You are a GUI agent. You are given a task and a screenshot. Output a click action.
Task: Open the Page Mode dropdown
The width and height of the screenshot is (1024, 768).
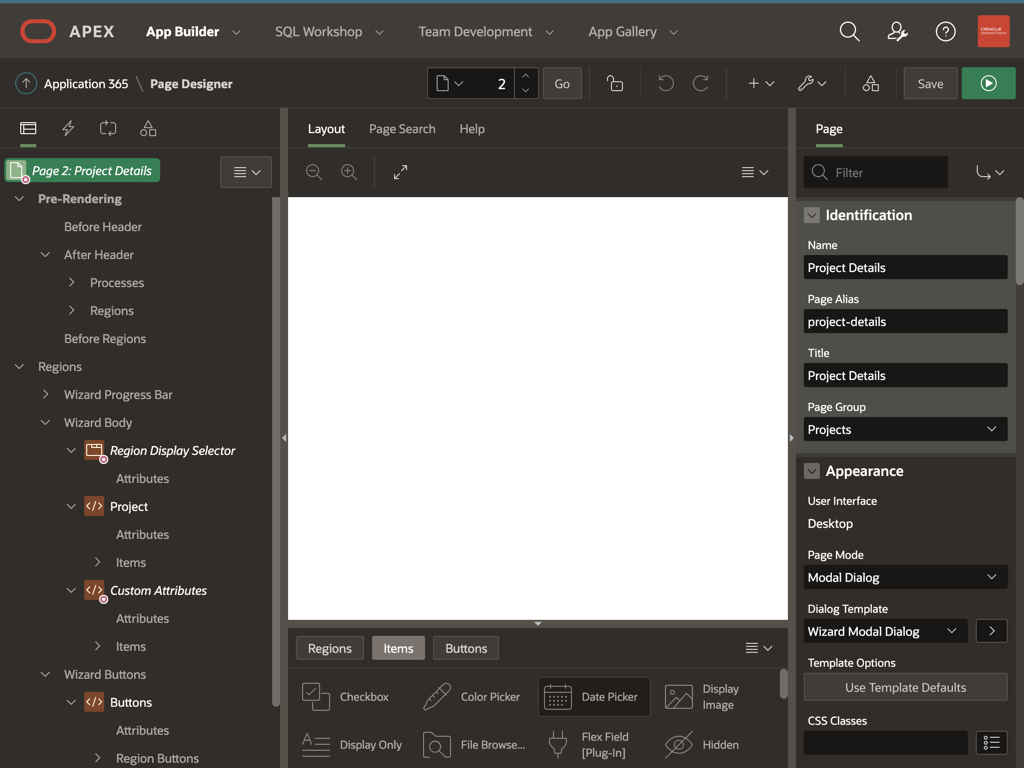[905, 577]
